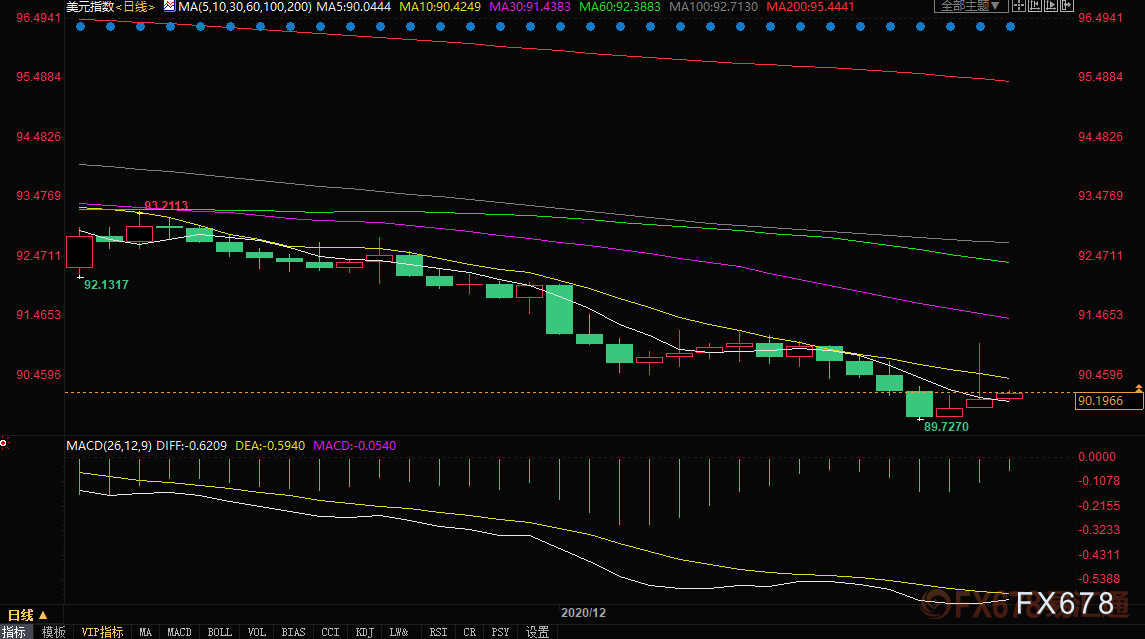
Task: Switch to the 模板 tab
Action: tap(53, 632)
